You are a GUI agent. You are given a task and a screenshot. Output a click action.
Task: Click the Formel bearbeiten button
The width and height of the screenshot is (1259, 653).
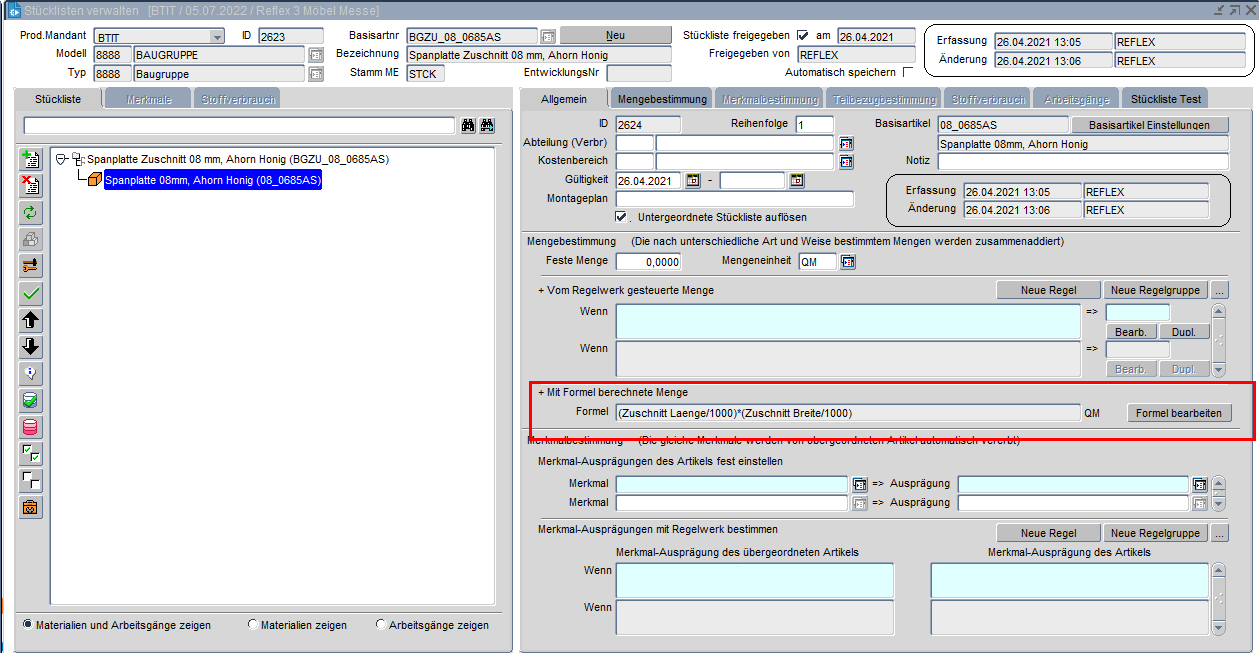coord(1178,413)
